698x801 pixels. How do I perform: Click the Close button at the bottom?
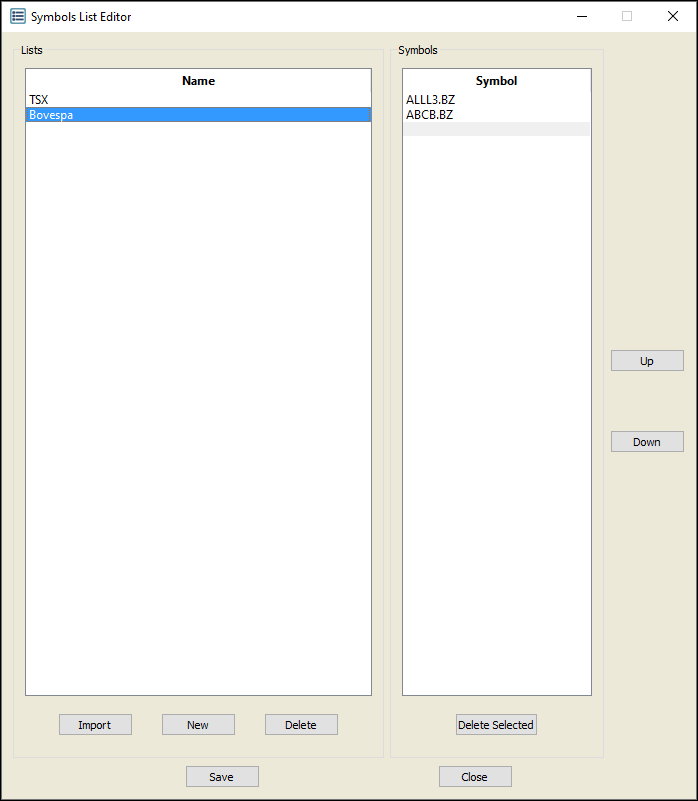coord(475,777)
